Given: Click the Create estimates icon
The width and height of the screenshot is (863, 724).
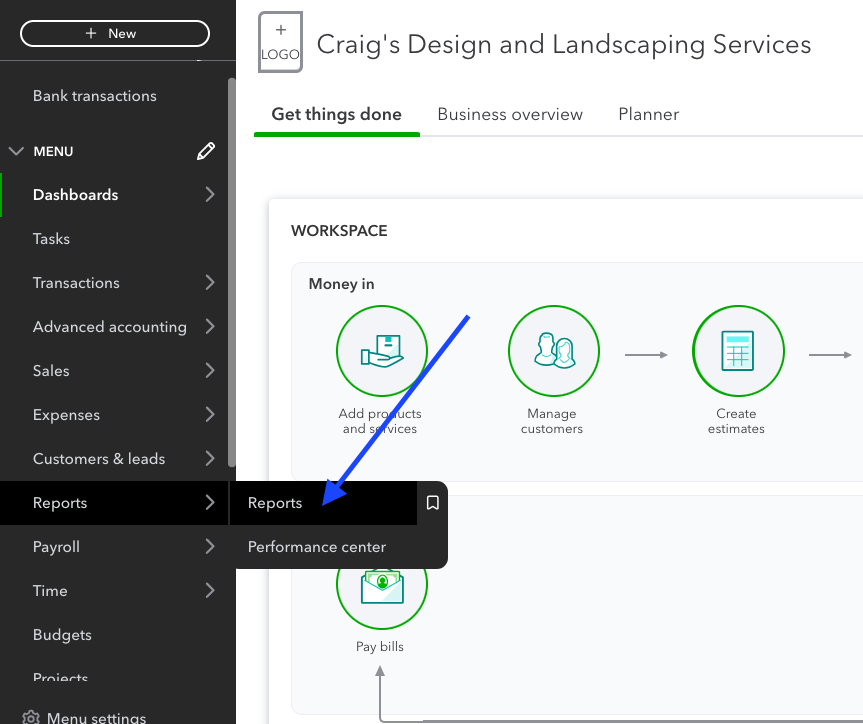Looking at the screenshot, I should (x=737, y=351).
